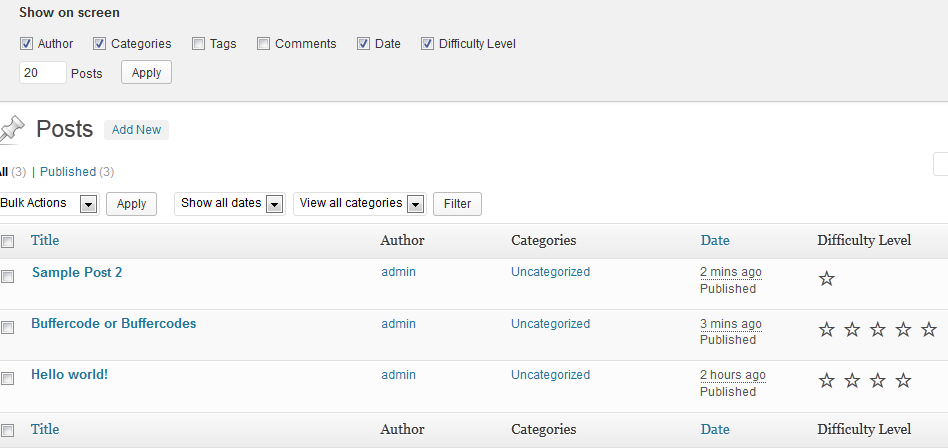Click the Bulk Actions dropdown arrow
This screenshot has width=948, height=448.
tap(88, 204)
